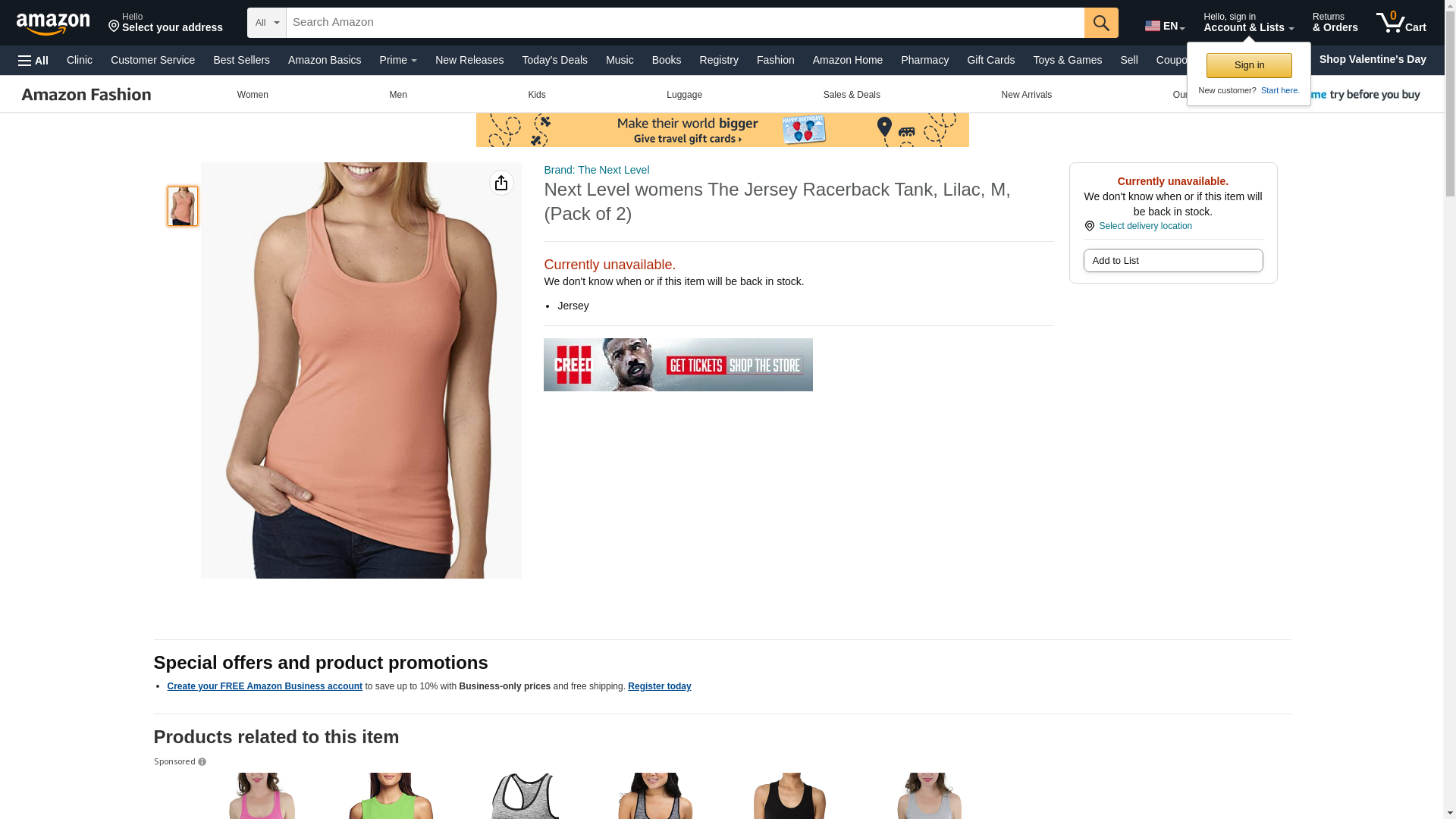Click Select delivery location link
The image size is (1456, 819).
pyautogui.click(x=1145, y=226)
